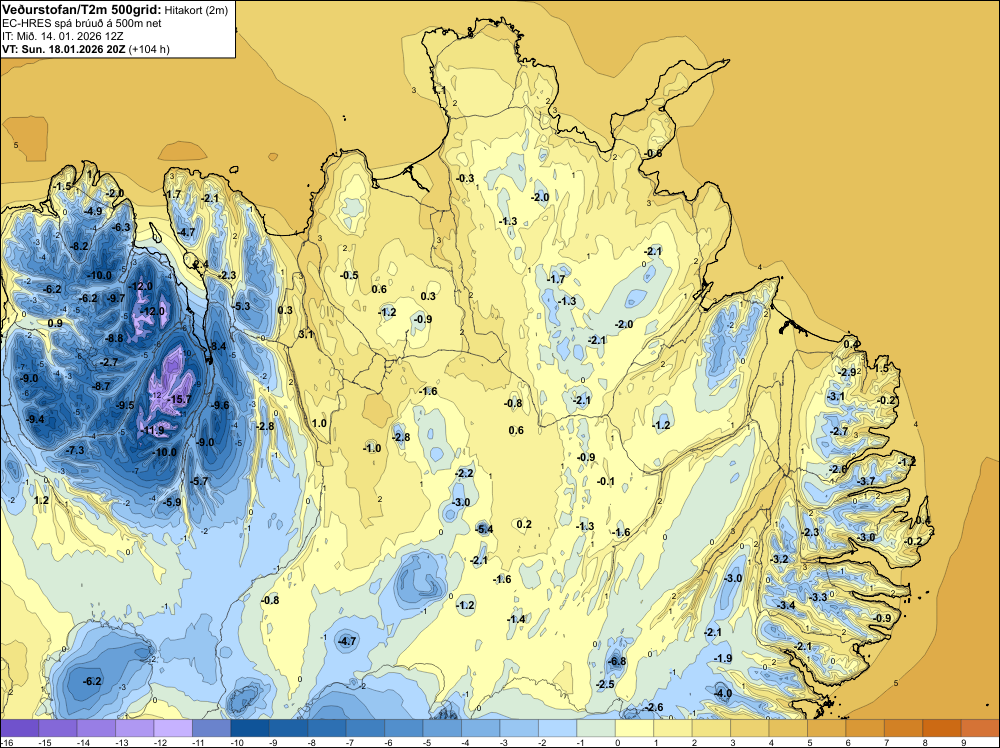The image size is (1000, 748).
Task: Click the pale yellow legend swatch between 0 and 1
Action: point(635,728)
